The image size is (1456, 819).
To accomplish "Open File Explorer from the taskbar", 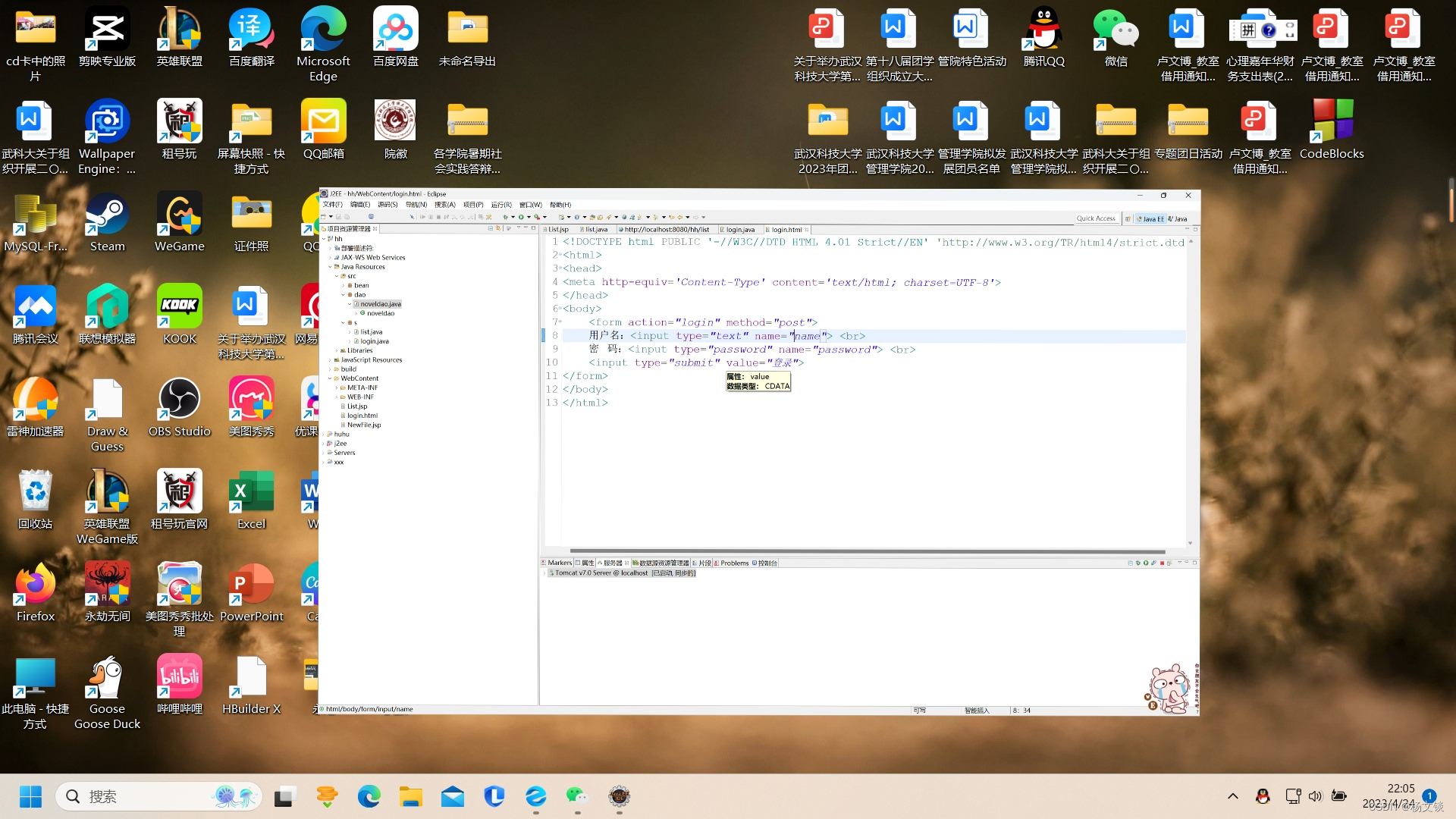I will pyautogui.click(x=410, y=796).
